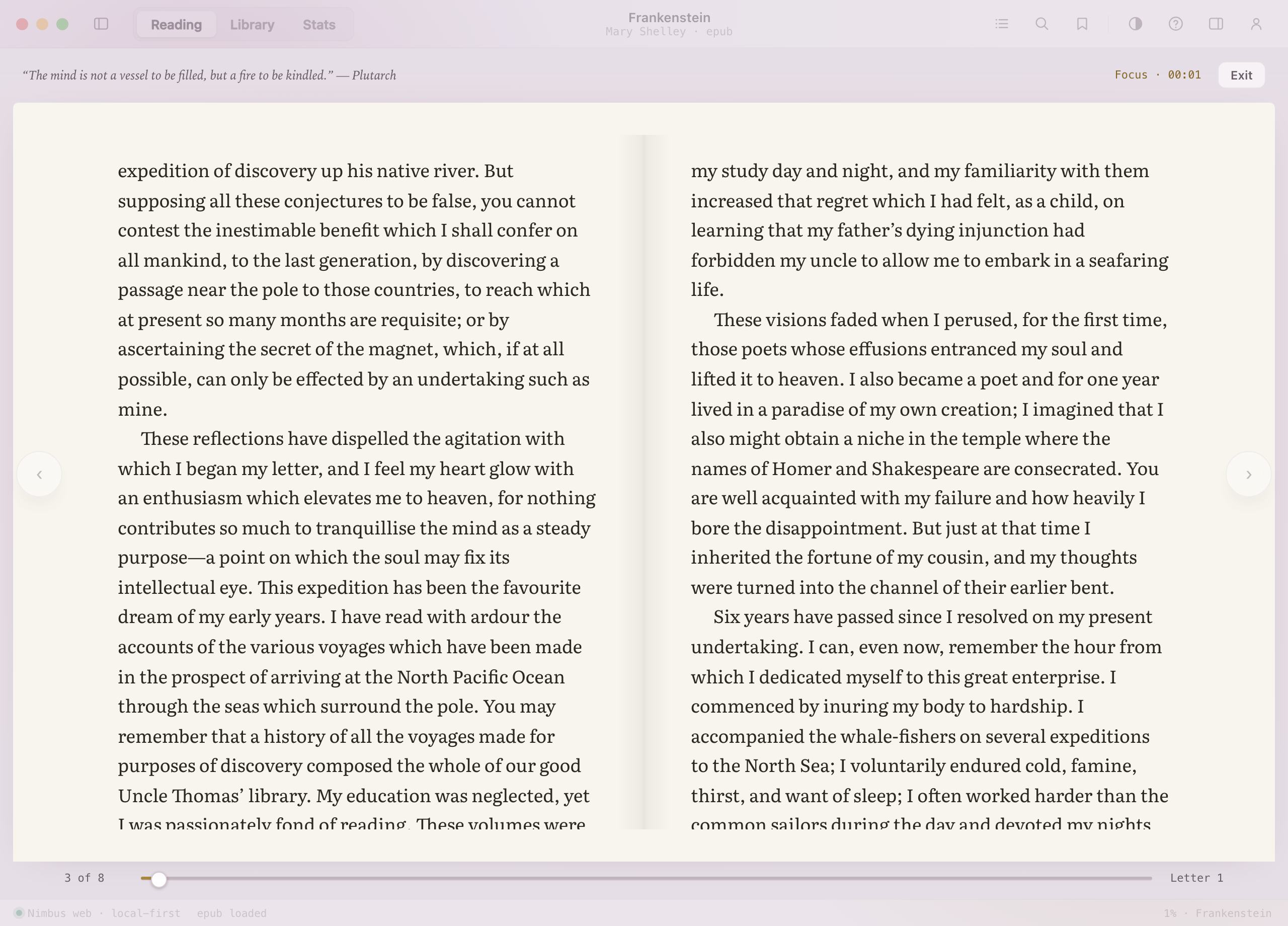Click the 'Letter 1' chapter label
Screen dimensions: 1288x926
(x=1196, y=878)
